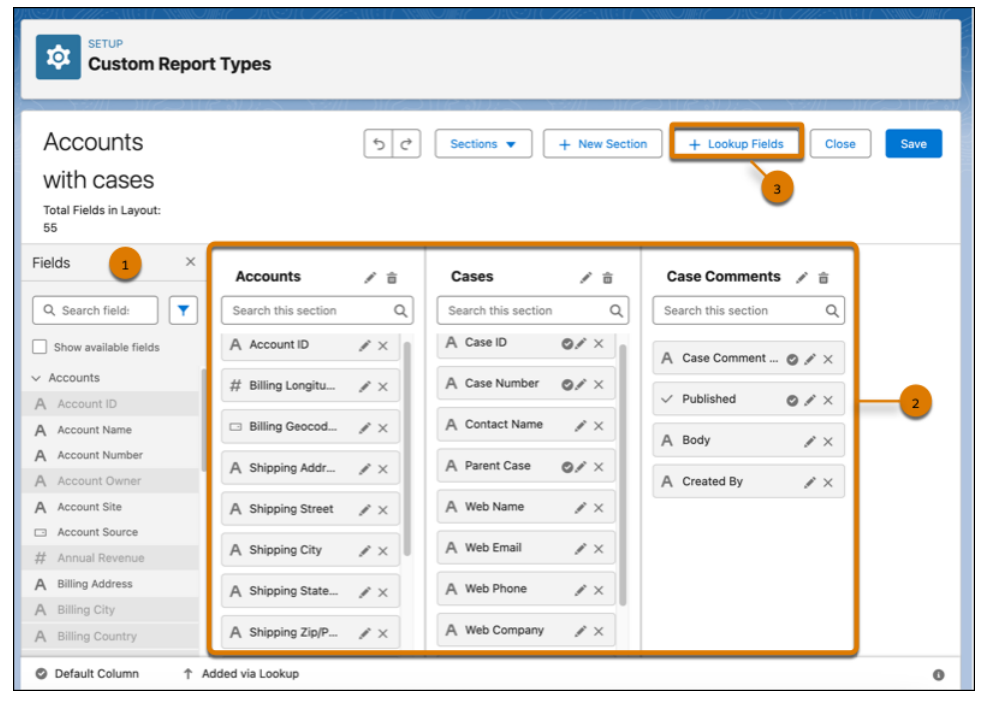Screen dimensions: 1000x709
Task: Click the undo arrow button
Action: click(x=379, y=144)
